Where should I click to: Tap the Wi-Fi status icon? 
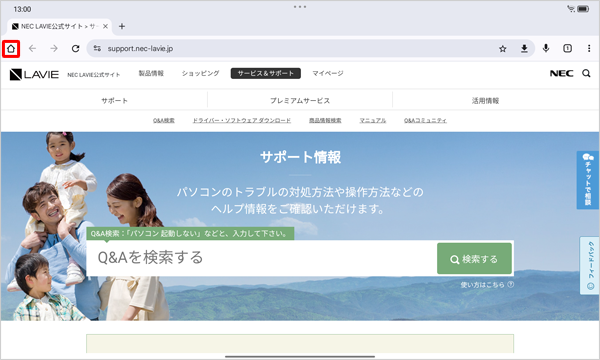[x=571, y=9]
